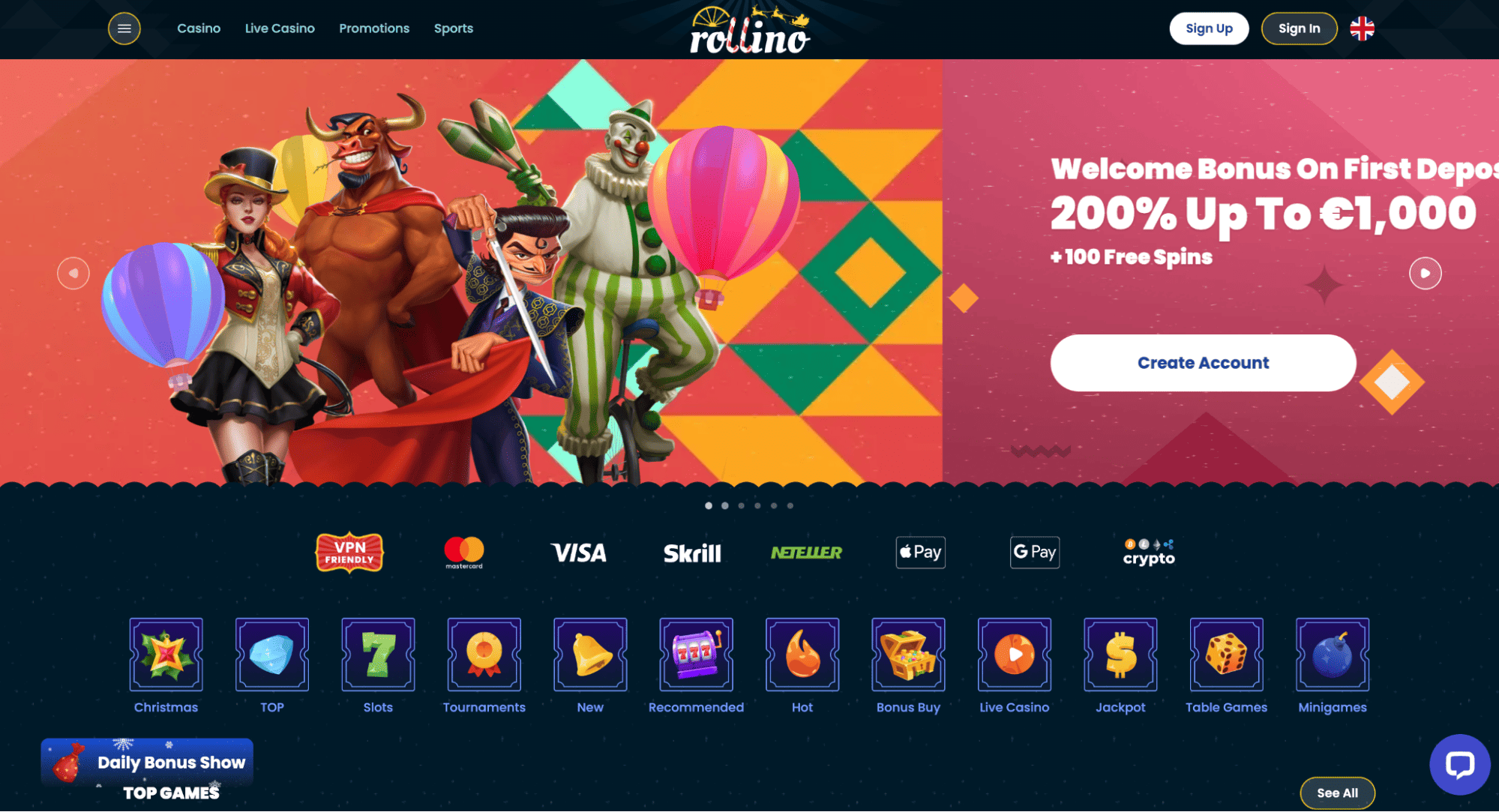Click the See All games button
1499x812 pixels.
1337,793
